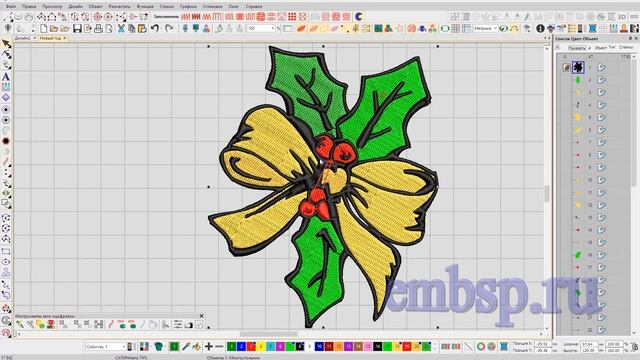Image resolution: width=640 pixels, height=360 pixels.
Task: Pin the Color-Object list panel
Action: coord(630,38)
